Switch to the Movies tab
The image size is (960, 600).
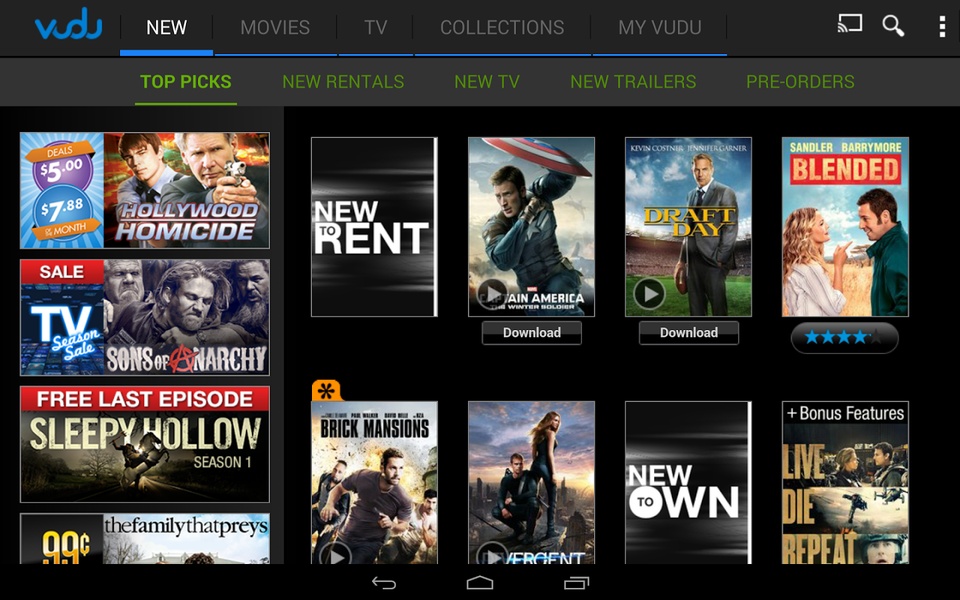pyautogui.click(x=275, y=28)
